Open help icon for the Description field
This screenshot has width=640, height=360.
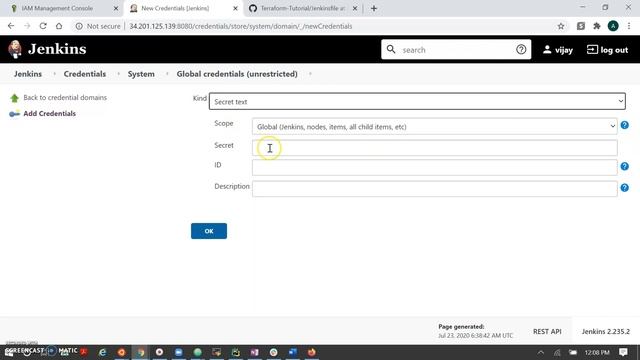[624, 188]
